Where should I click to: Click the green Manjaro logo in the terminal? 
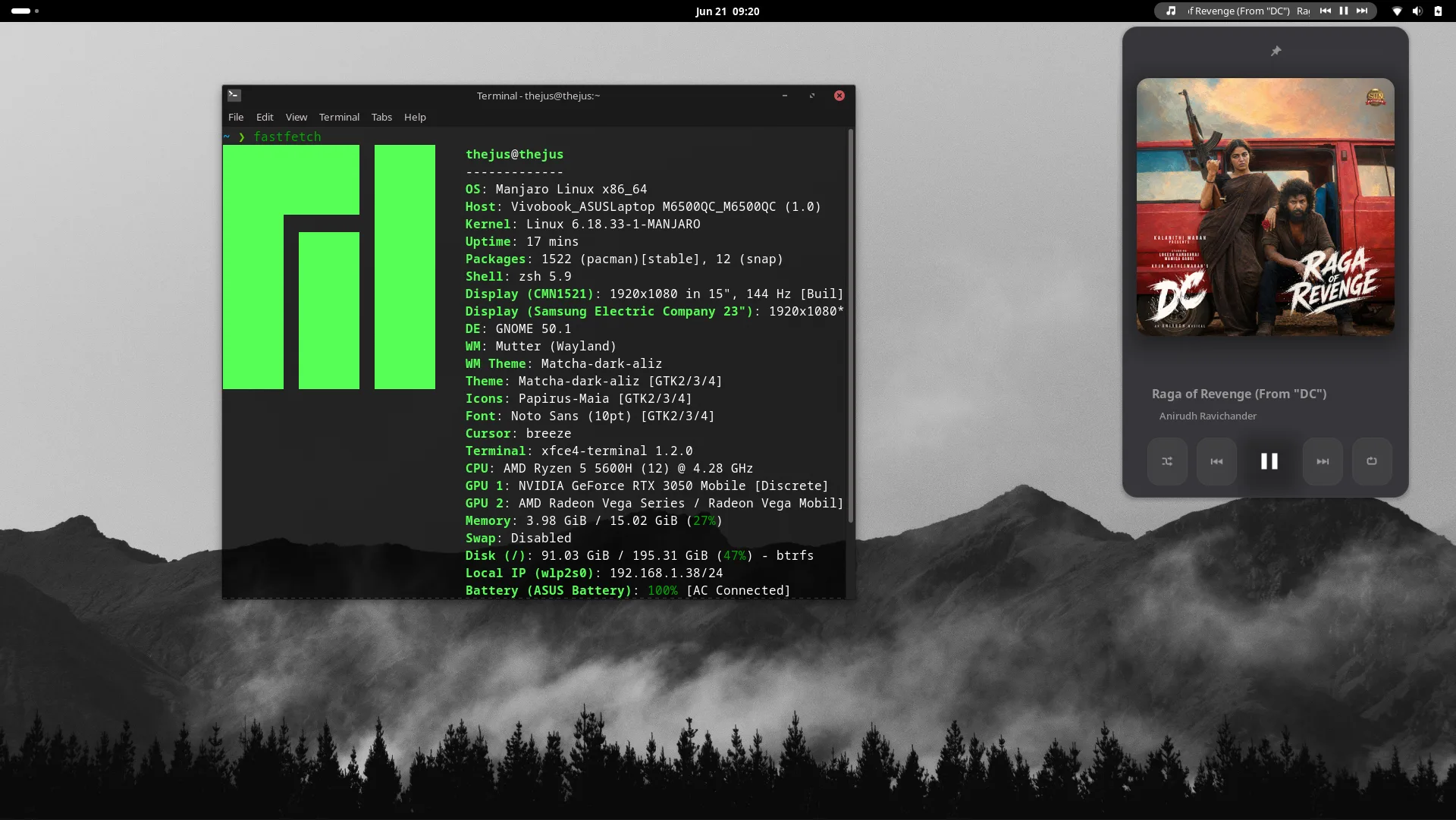tap(329, 267)
